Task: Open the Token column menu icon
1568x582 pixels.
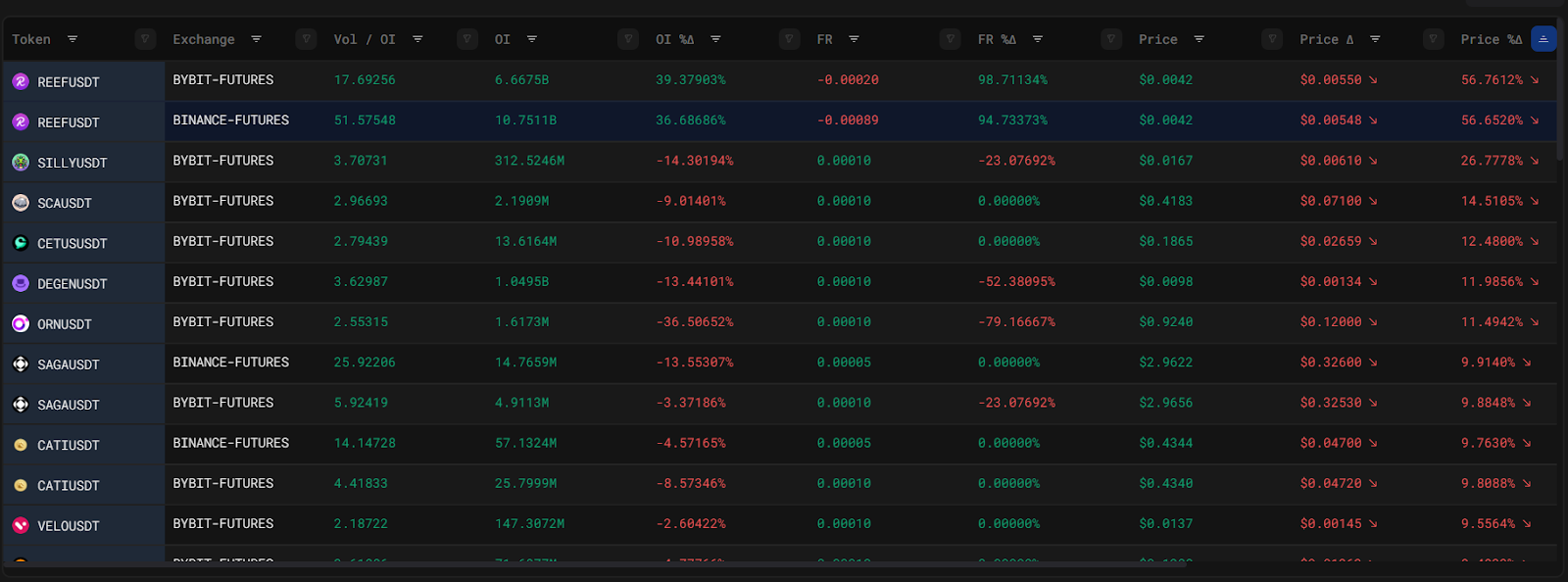Action: (x=73, y=39)
